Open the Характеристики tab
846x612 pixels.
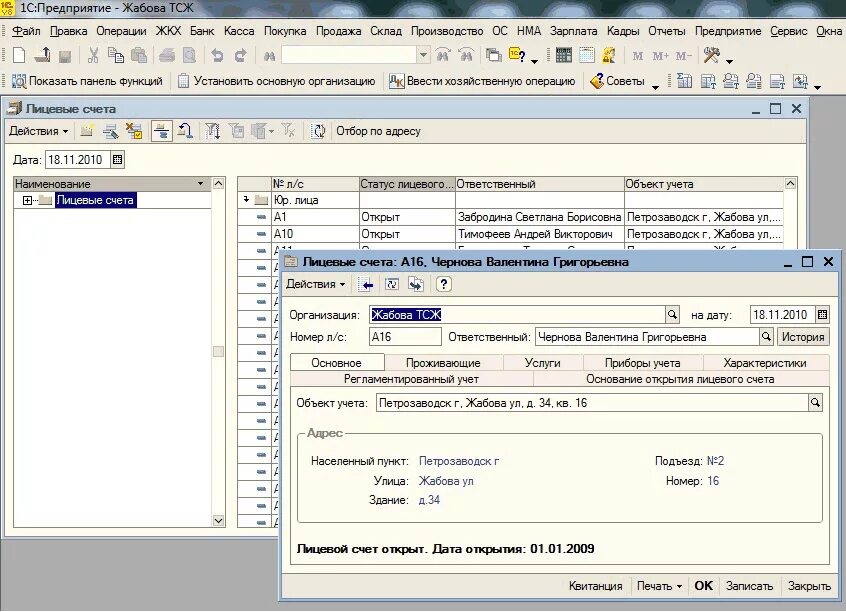tap(765, 363)
